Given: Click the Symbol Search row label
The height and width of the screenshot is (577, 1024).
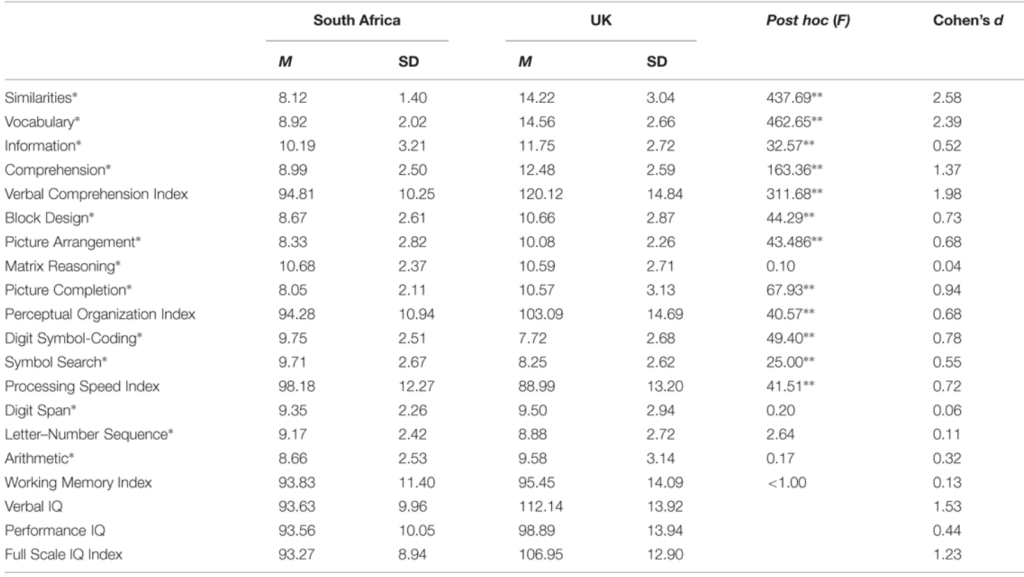Looking at the screenshot, I should [x=49, y=362].
